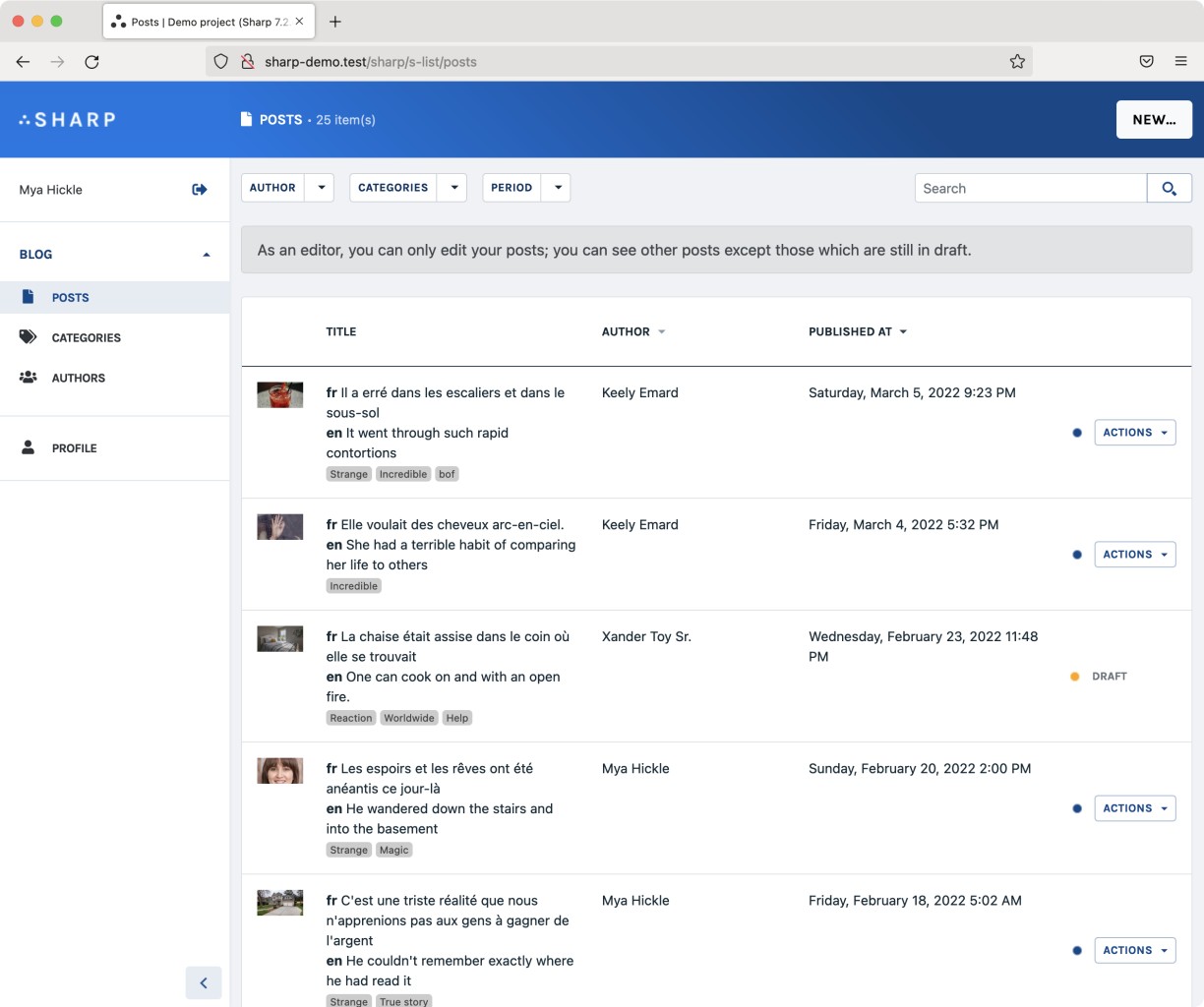Click the Authors group icon in sidebar

29,378
